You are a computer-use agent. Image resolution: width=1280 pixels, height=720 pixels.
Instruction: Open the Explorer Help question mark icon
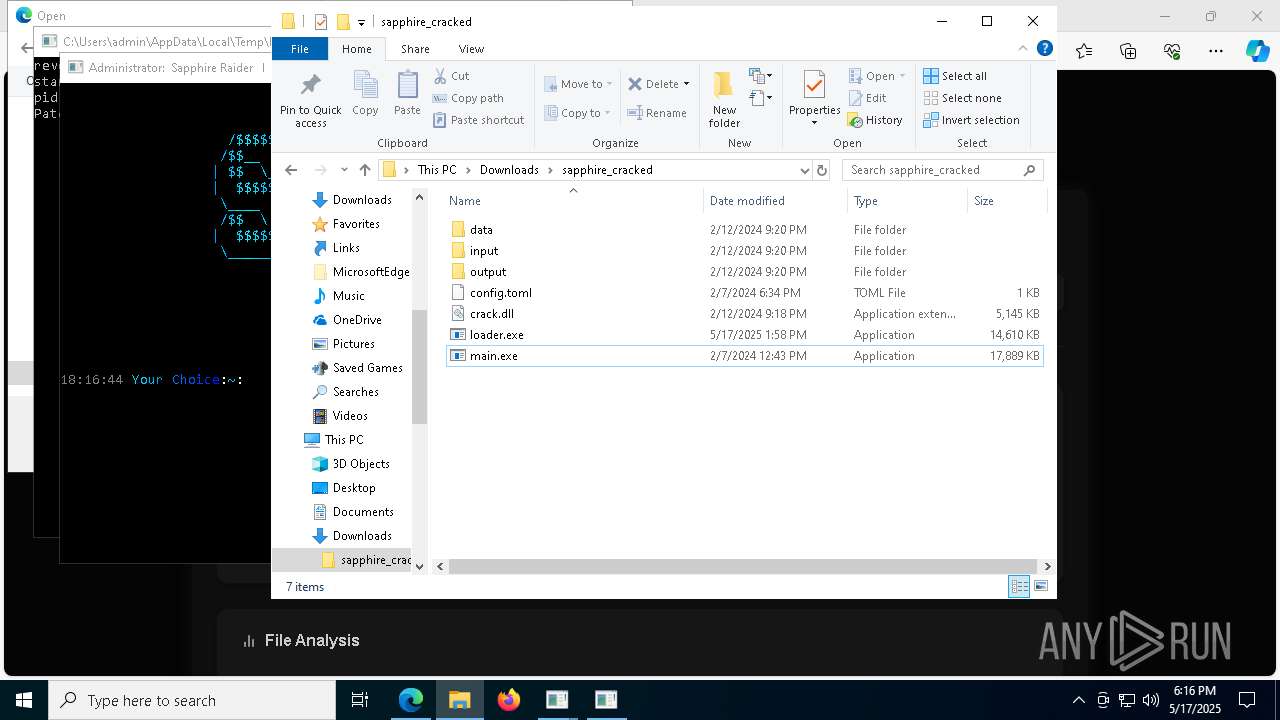click(1044, 48)
